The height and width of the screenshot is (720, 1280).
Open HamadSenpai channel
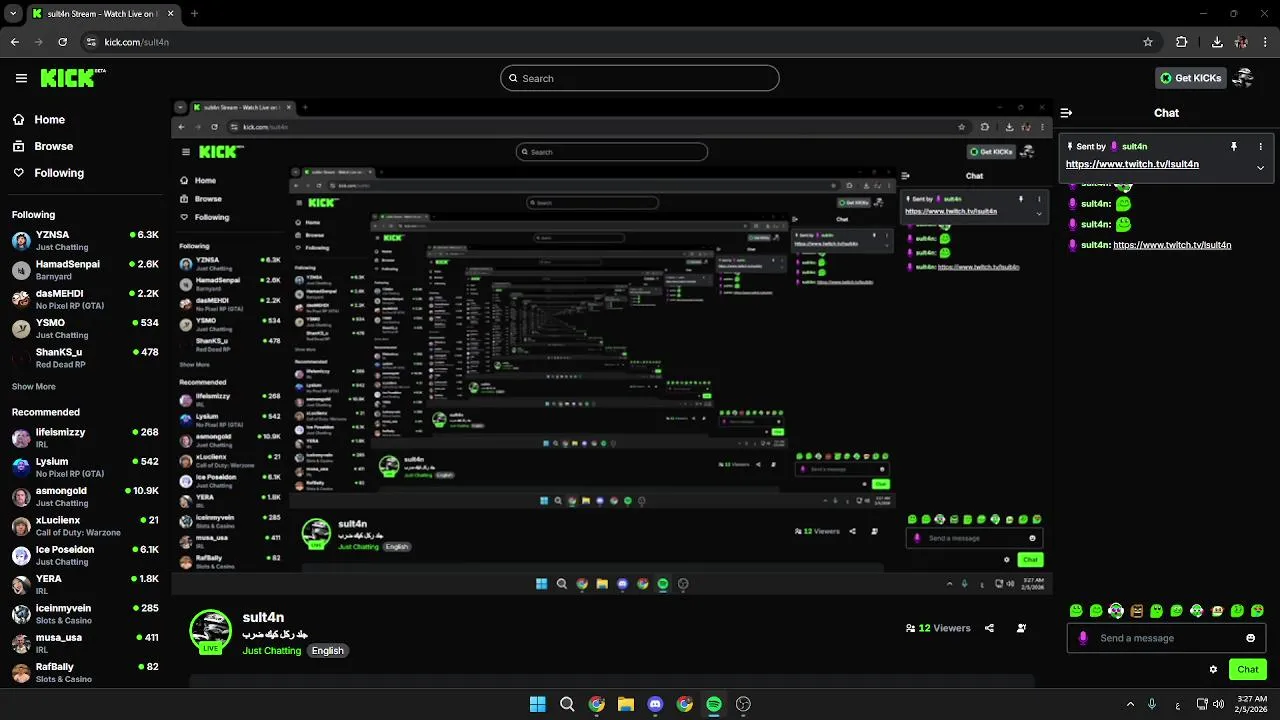[x=85, y=270]
